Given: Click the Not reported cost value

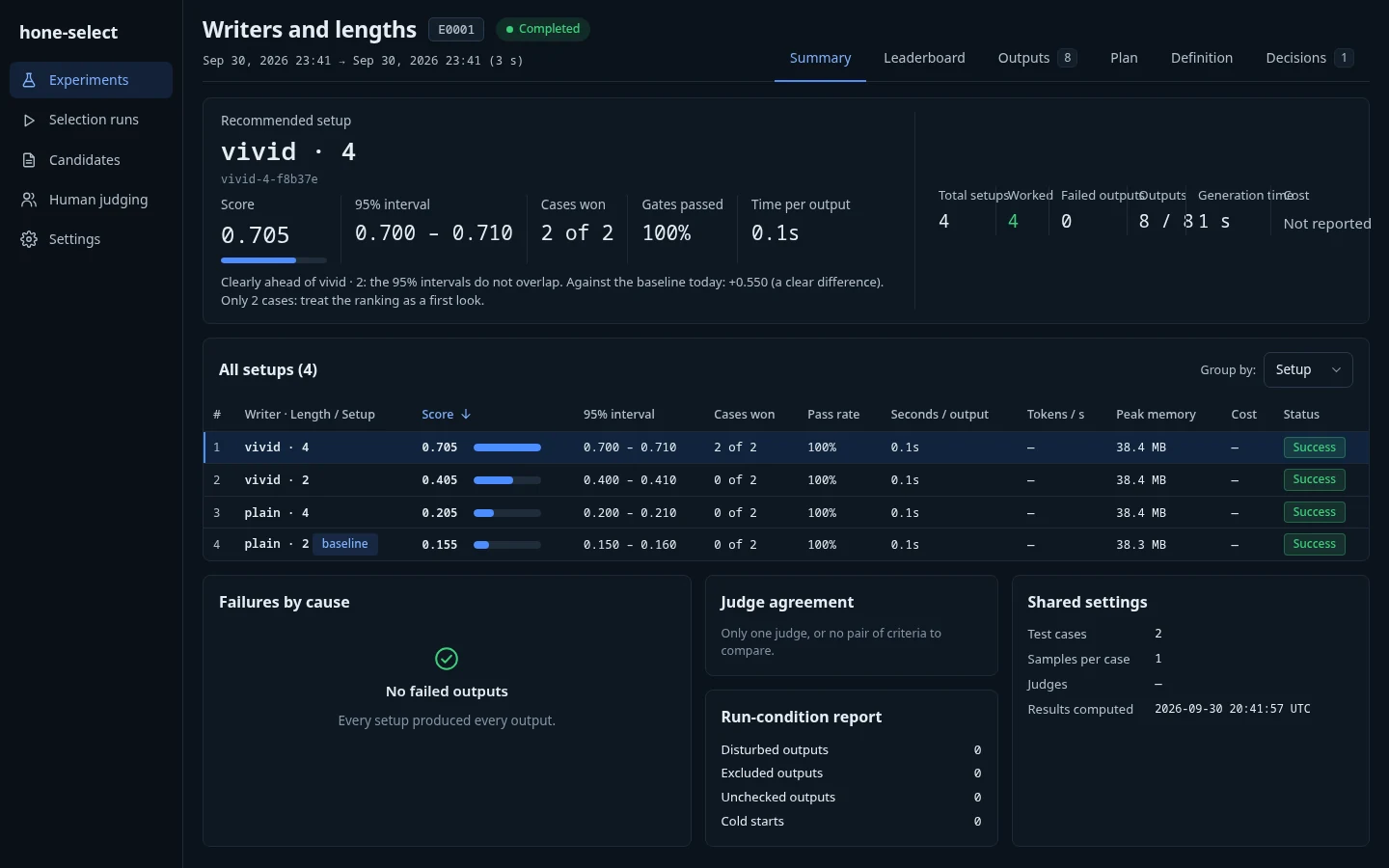Looking at the screenshot, I should coord(1327,224).
